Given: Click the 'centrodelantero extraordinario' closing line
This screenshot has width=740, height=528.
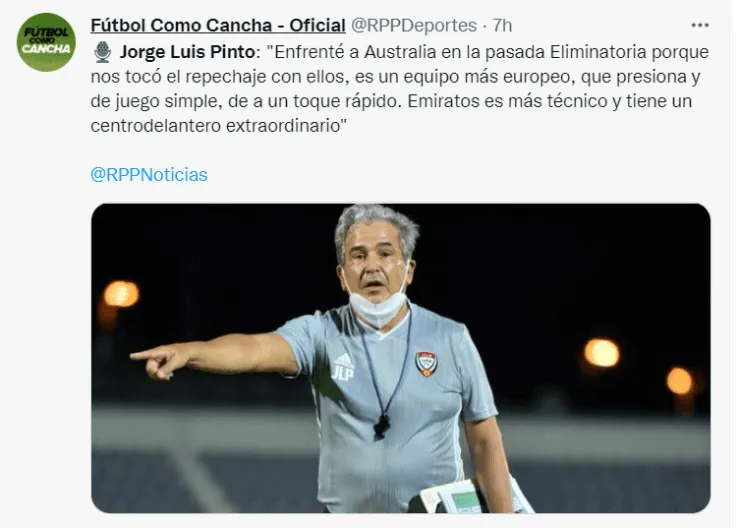Looking at the screenshot, I should pos(219,126).
